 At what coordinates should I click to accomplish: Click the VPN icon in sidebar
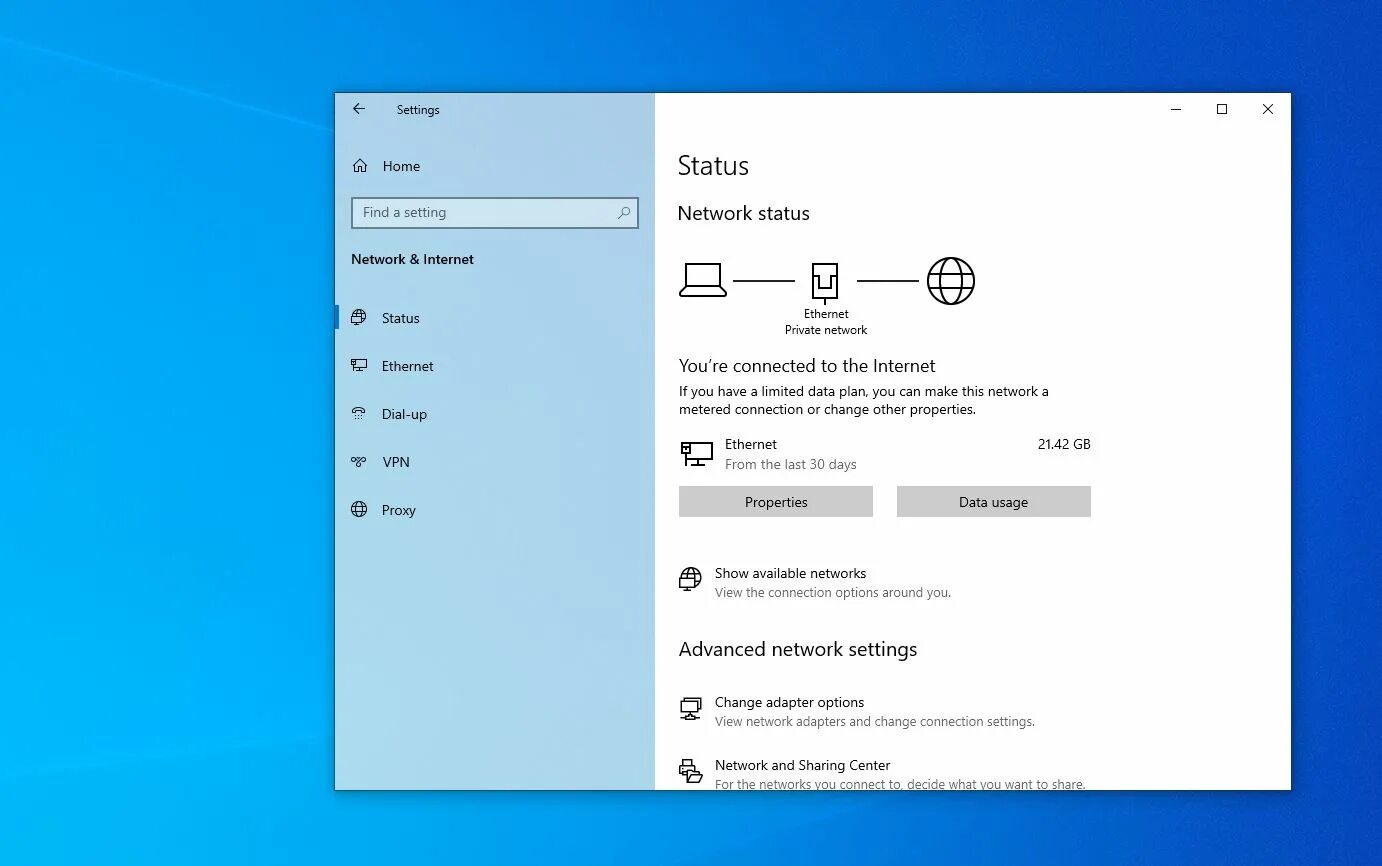[359, 461]
